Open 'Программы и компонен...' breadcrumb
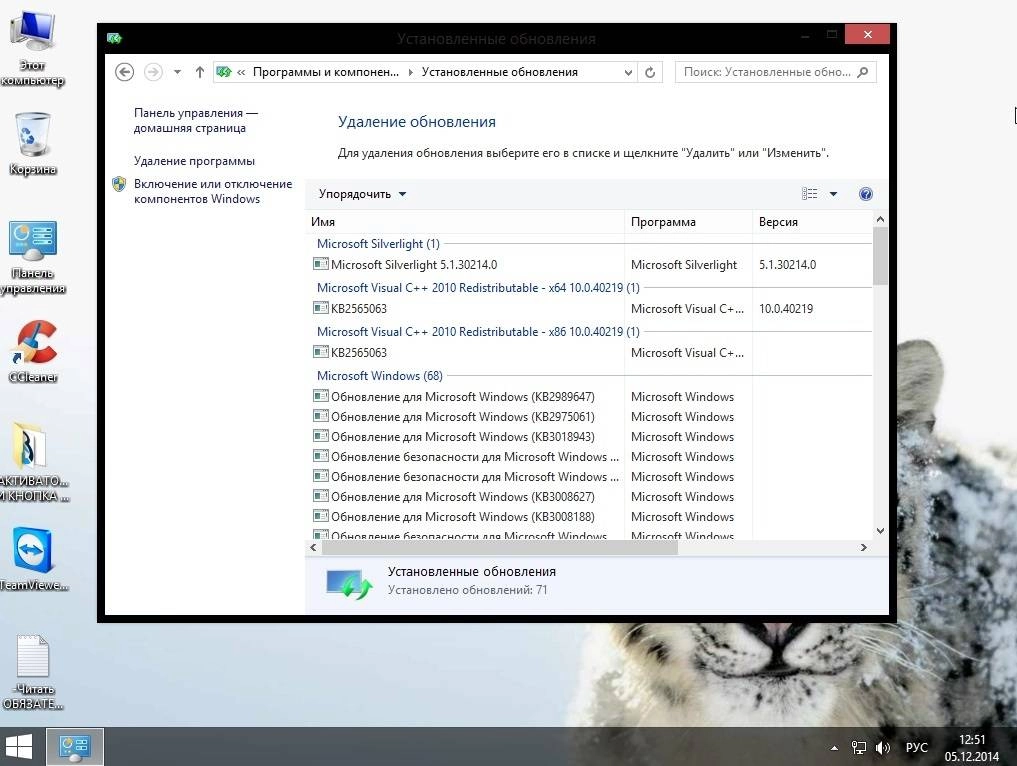The image size is (1017, 766). click(x=326, y=72)
